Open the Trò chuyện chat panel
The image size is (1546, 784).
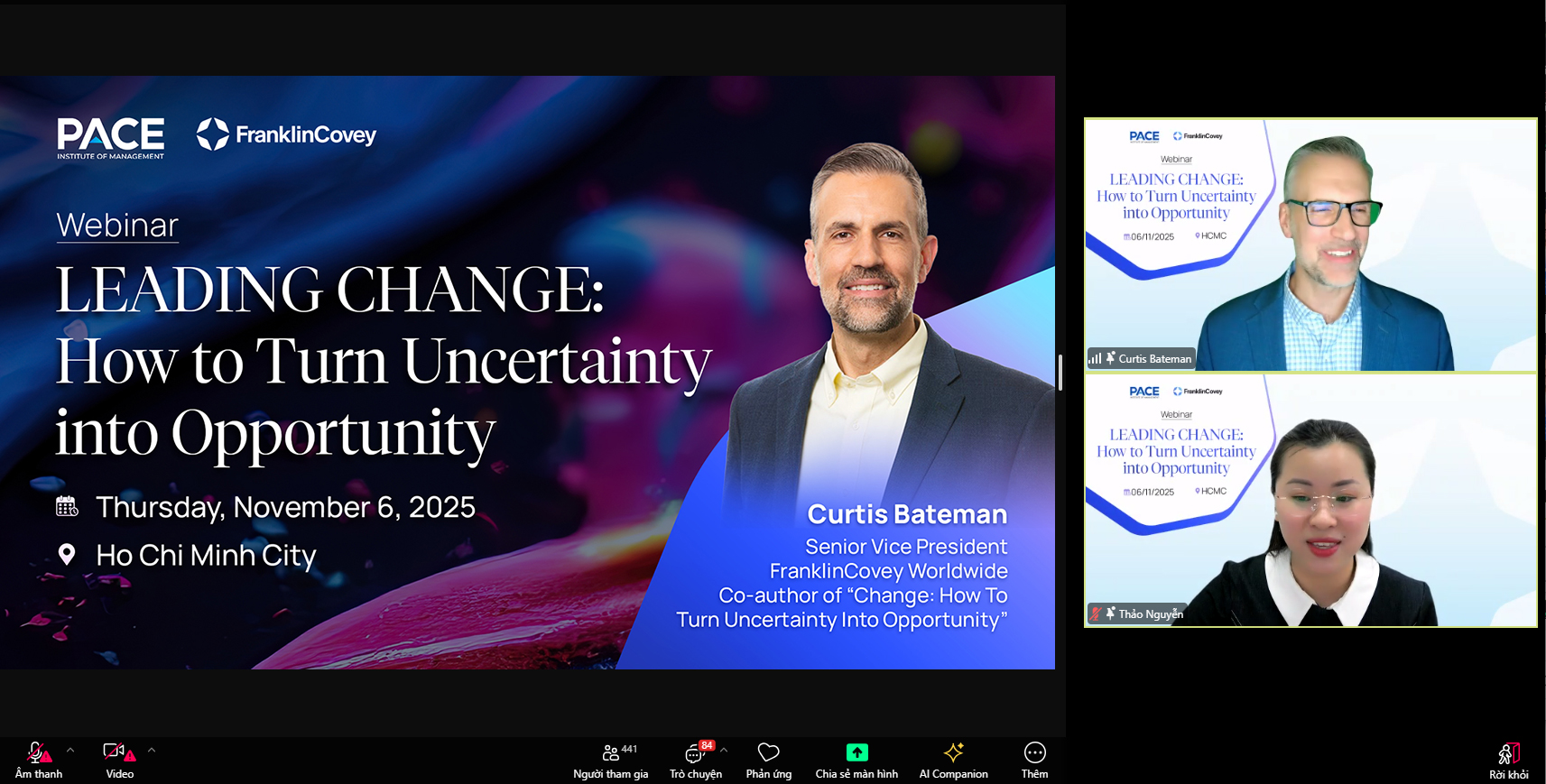(695, 760)
